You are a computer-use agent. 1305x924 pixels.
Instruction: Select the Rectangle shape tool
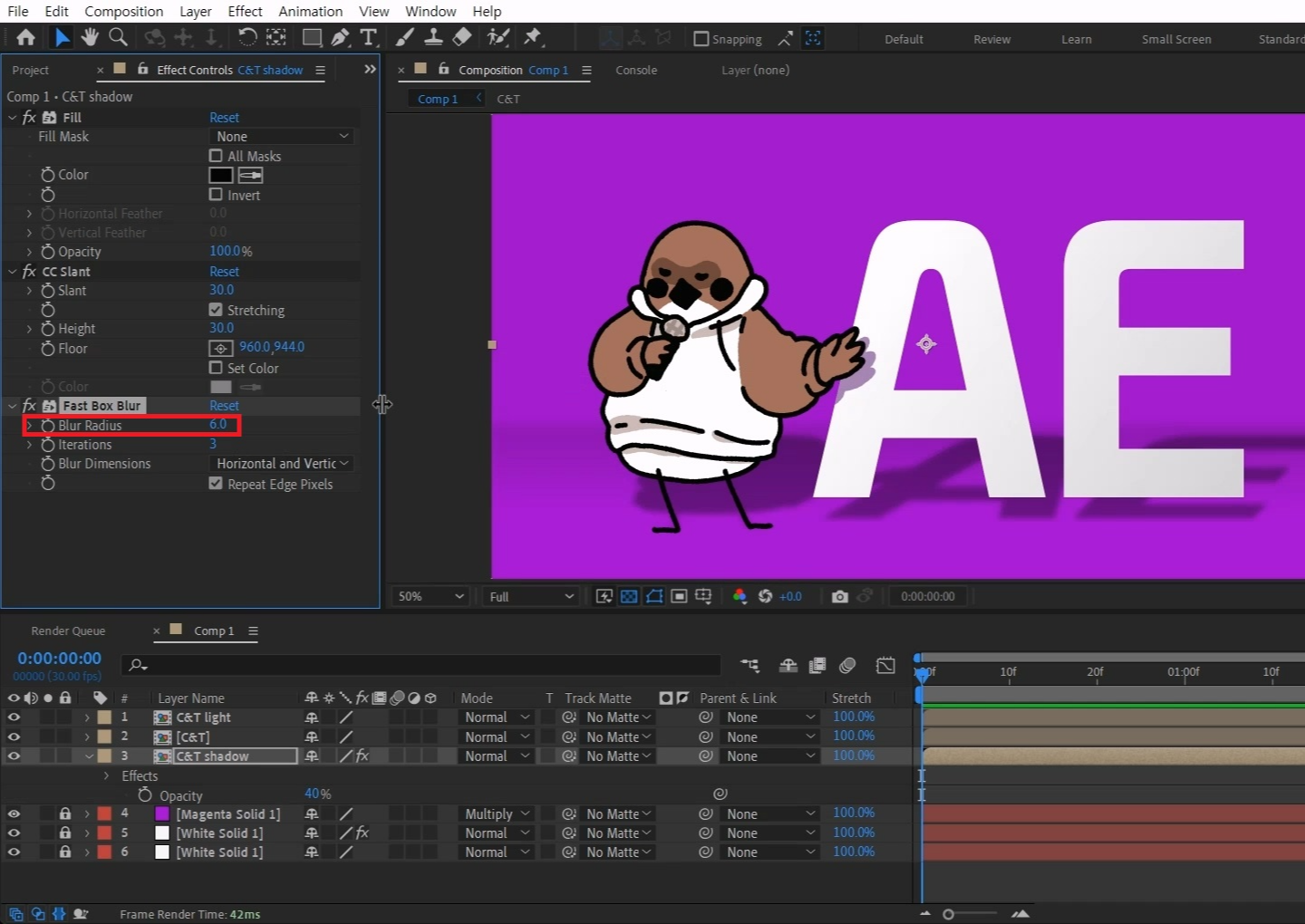click(312, 37)
